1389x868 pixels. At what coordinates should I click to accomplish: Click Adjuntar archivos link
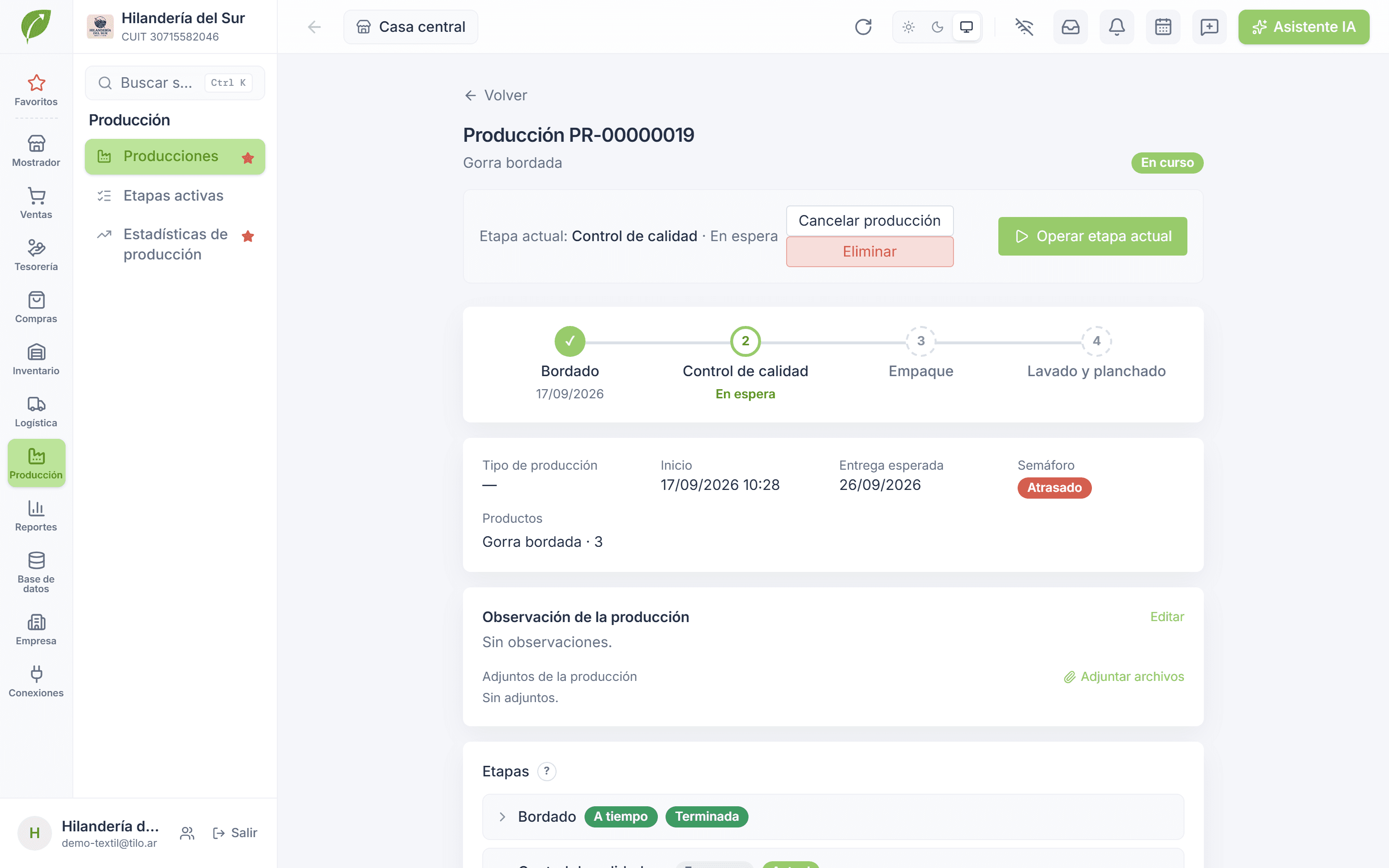point(1124,676)
